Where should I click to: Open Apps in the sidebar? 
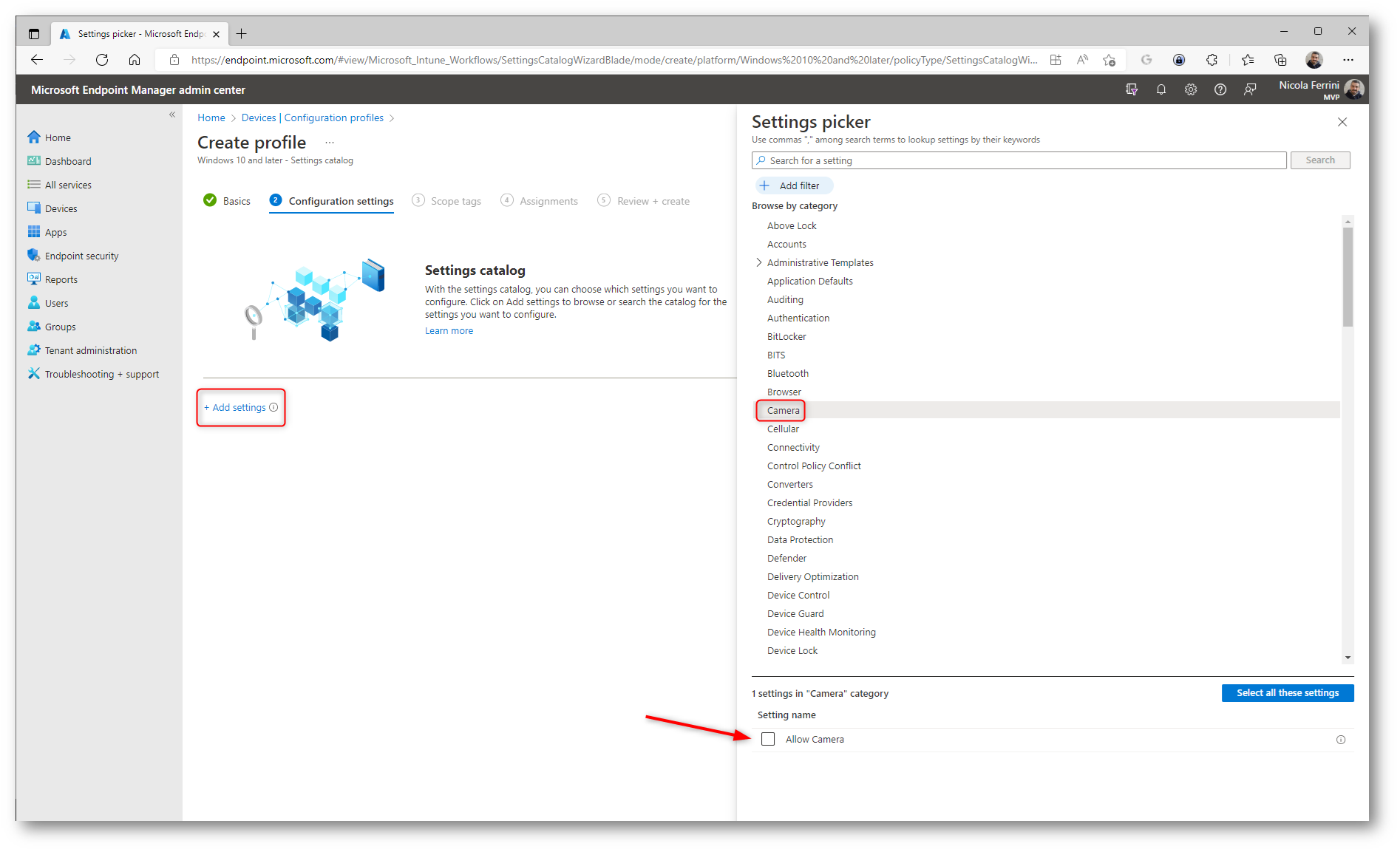tap(55, 232)
